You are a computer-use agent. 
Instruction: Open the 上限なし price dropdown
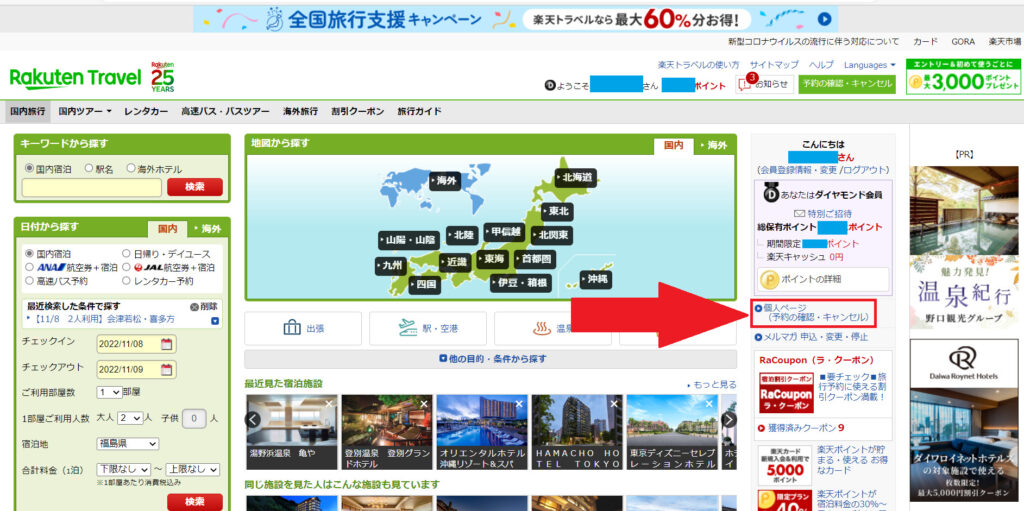point(193,469)
